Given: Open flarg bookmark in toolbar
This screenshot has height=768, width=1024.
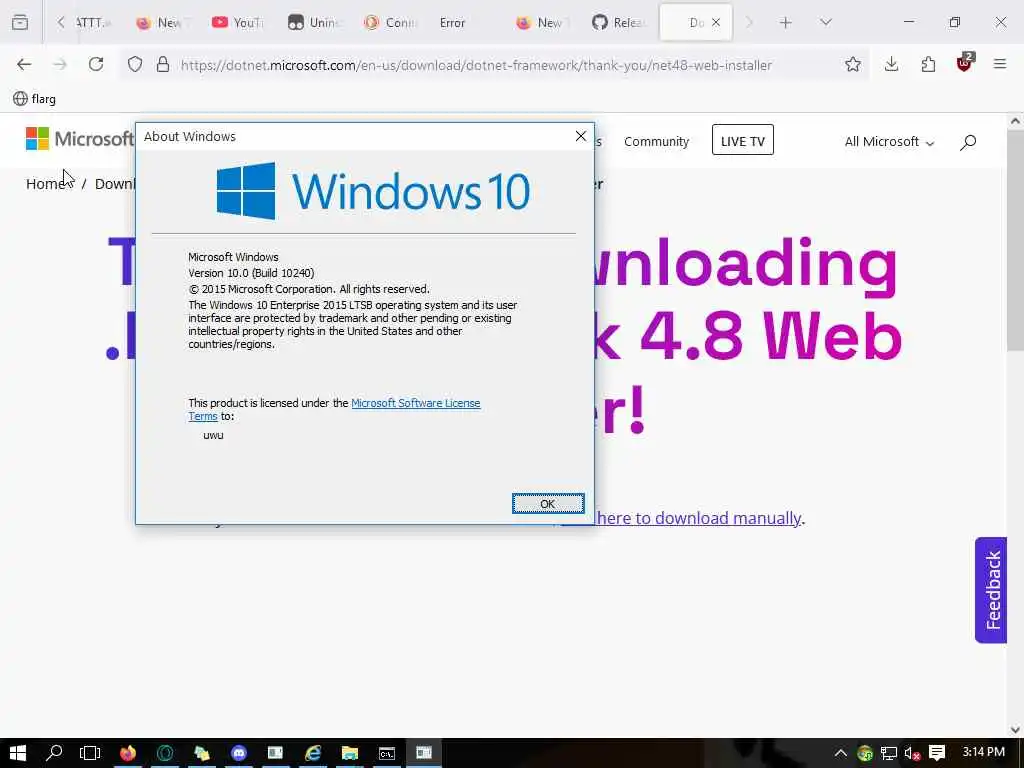Looking at the screenshot, I should [x=35, y=99].
